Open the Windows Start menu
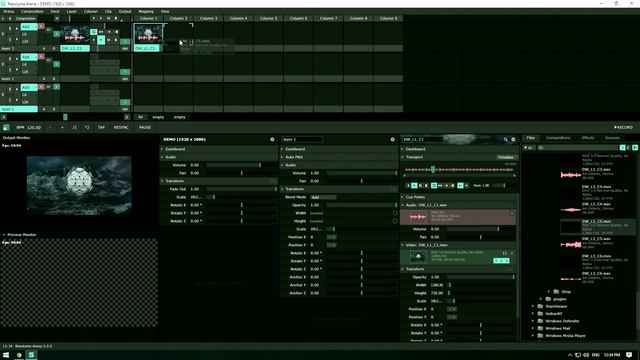This screenshot has height=360, width=640. coord(6,355)
